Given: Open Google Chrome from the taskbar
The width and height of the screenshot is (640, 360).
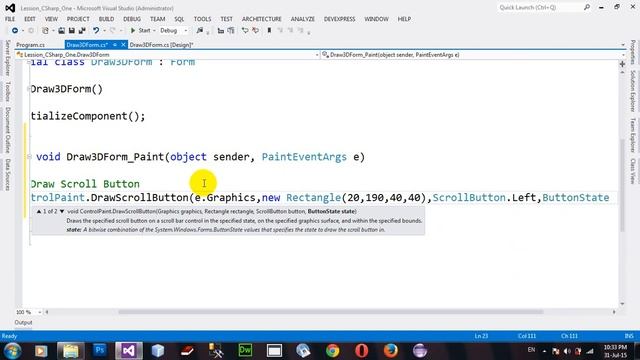Looking at the screenshot, I should [333, 350].
